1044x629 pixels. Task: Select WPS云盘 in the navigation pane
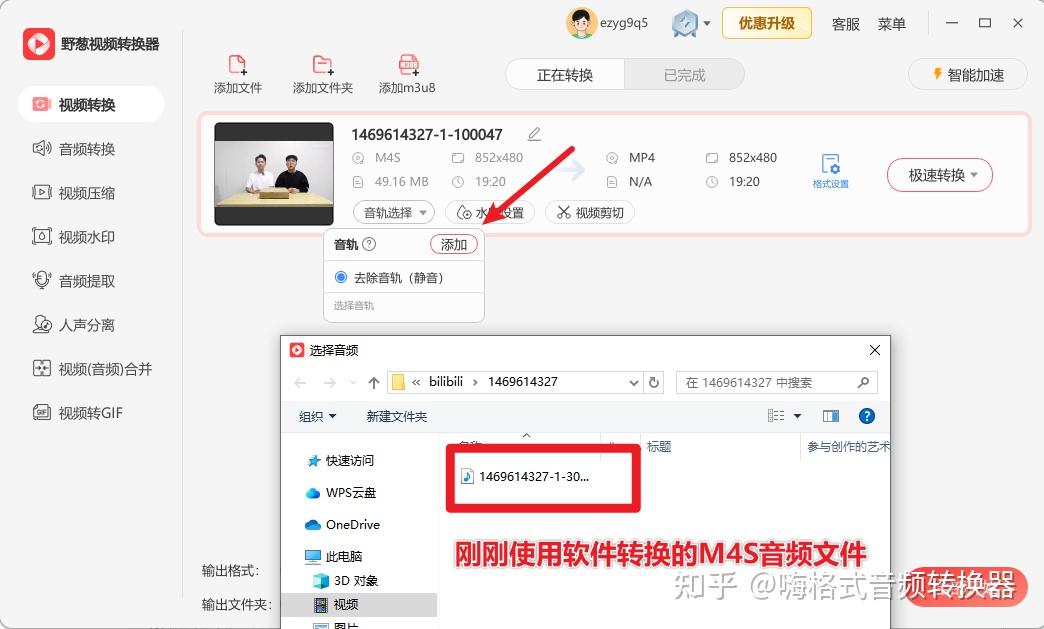(x=341, y=493)
